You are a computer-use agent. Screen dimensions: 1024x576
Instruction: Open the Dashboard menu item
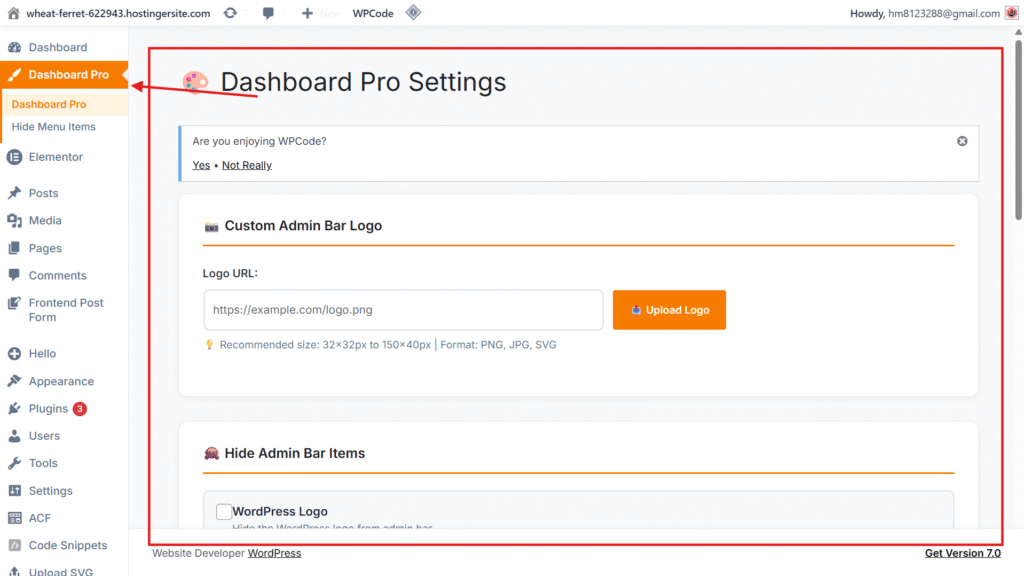57,47
